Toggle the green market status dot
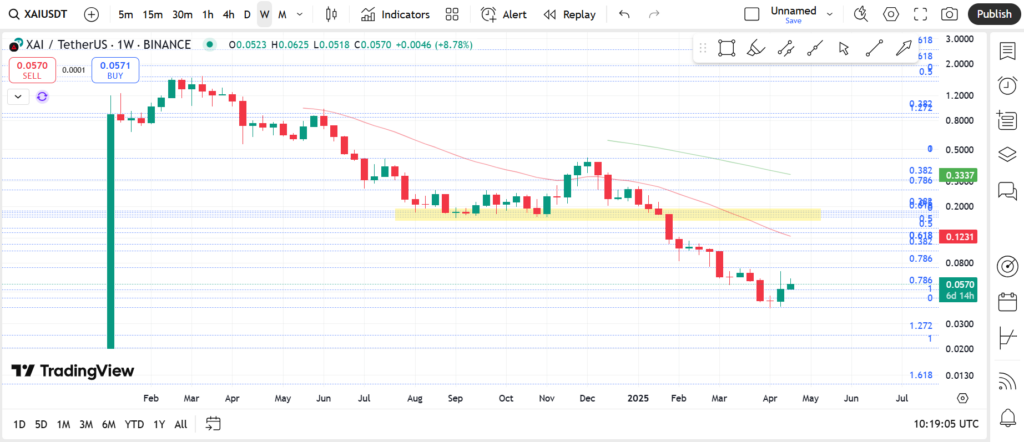 (209, 45)
